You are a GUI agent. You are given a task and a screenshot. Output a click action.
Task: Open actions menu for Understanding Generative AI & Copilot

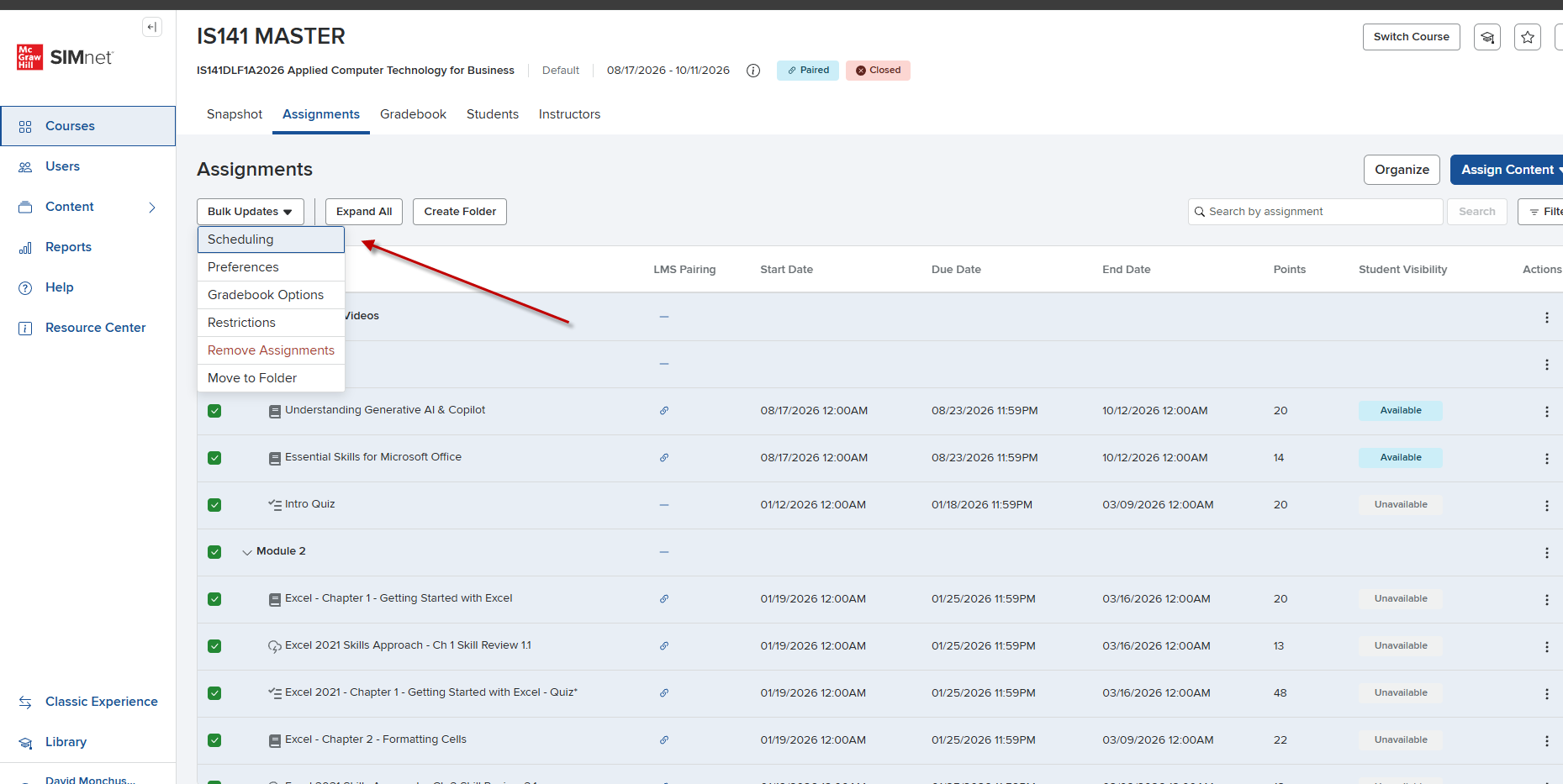tap(1546, 412)
